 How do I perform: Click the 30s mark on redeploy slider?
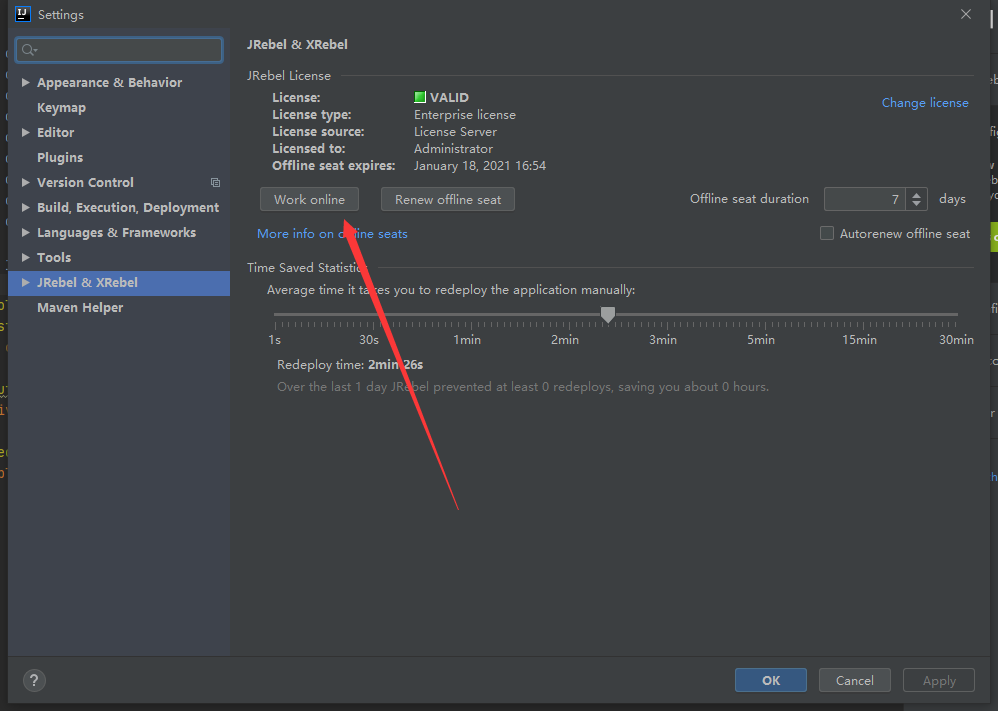[369, 340]
